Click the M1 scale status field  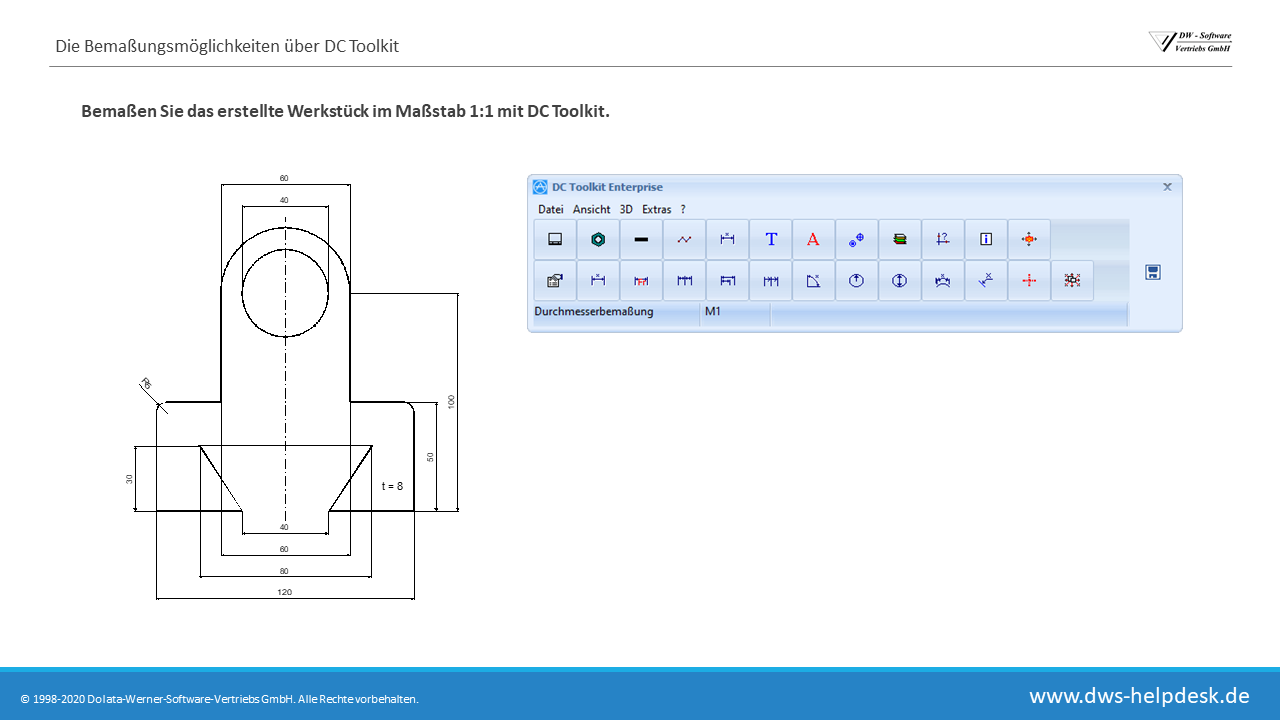point(735,314)
